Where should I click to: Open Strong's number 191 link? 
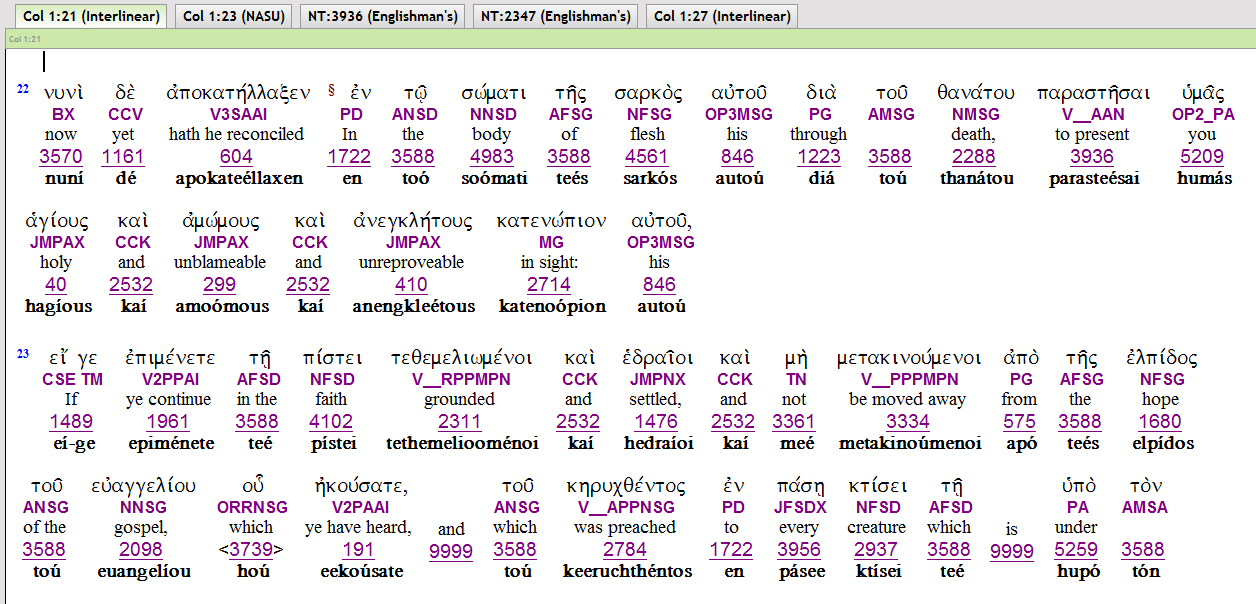358,550
